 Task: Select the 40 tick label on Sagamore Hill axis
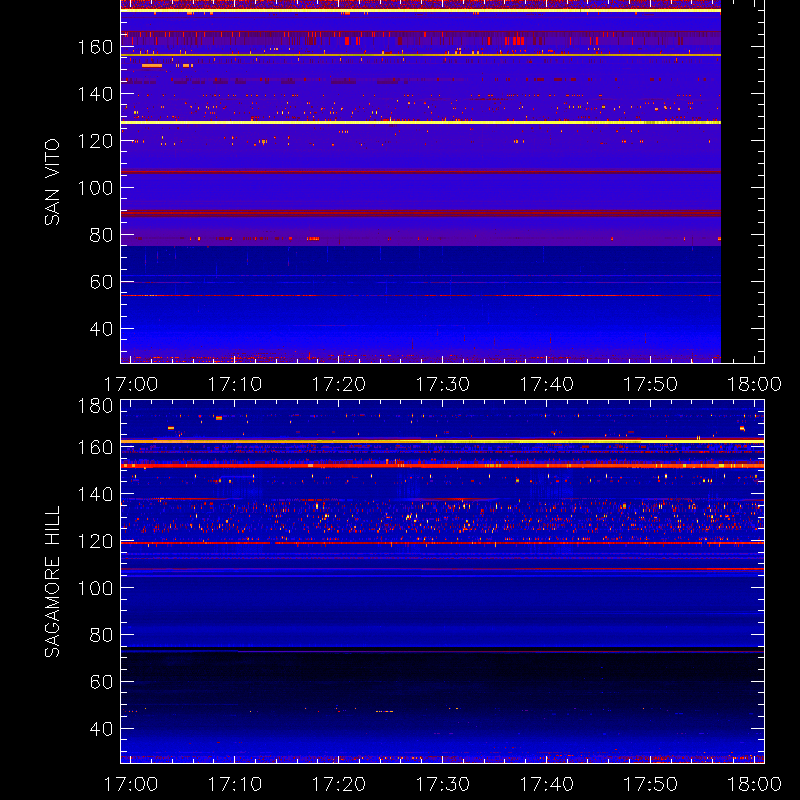(x=101, y=729)
